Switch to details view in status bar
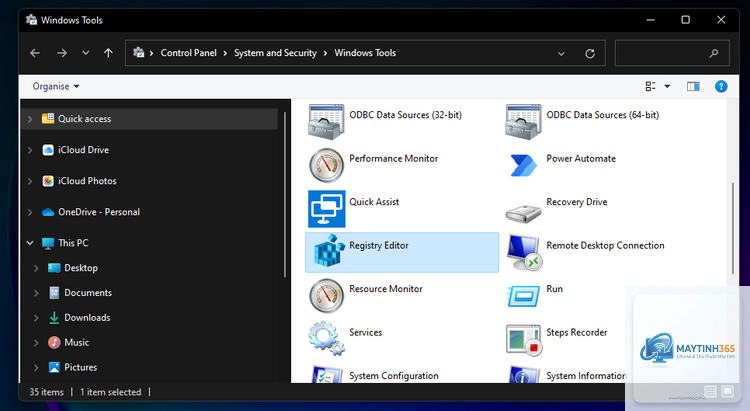 (710, 392)
